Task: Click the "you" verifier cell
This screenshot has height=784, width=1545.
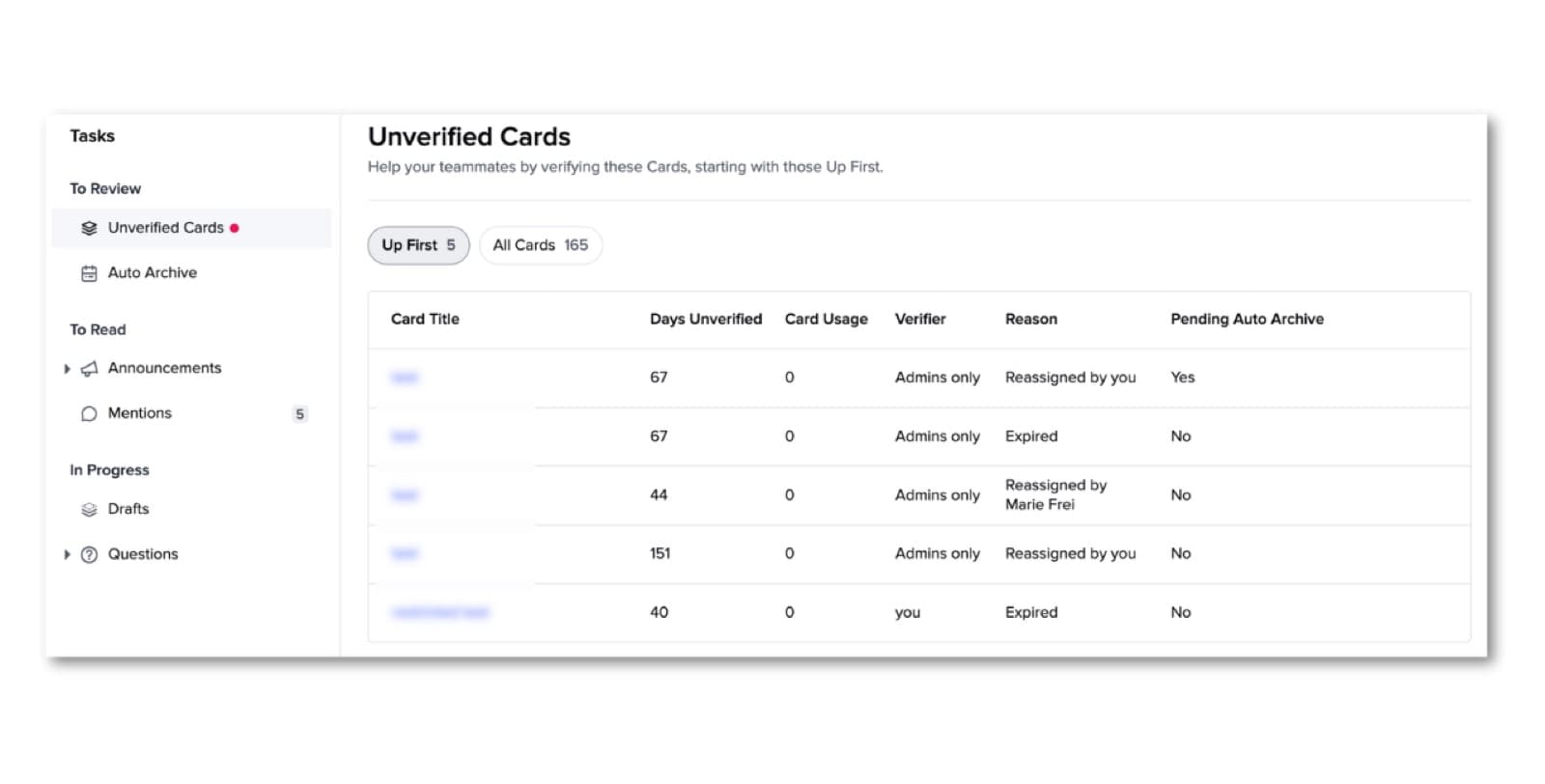Action: pos(908,613)
